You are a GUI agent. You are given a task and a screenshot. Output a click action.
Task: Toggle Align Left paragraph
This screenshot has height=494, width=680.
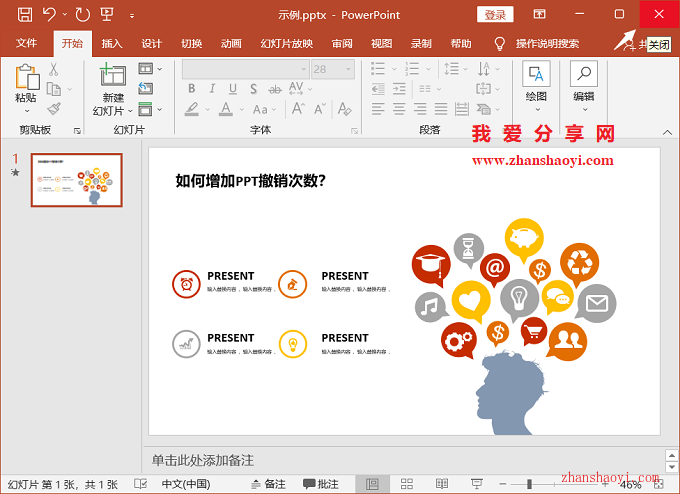378,108
